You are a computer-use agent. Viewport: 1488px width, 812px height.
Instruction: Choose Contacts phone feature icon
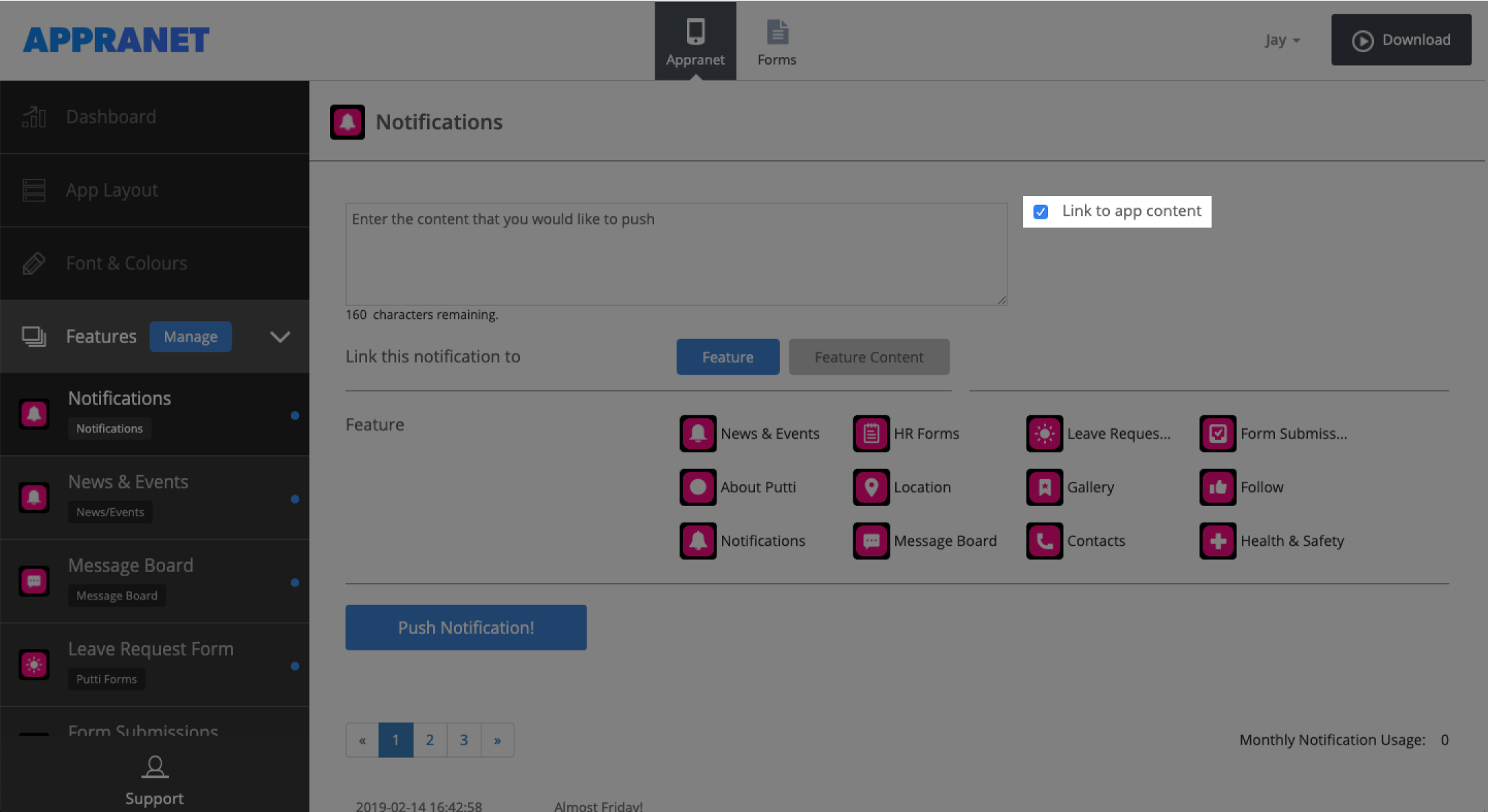pos(1044,541)
